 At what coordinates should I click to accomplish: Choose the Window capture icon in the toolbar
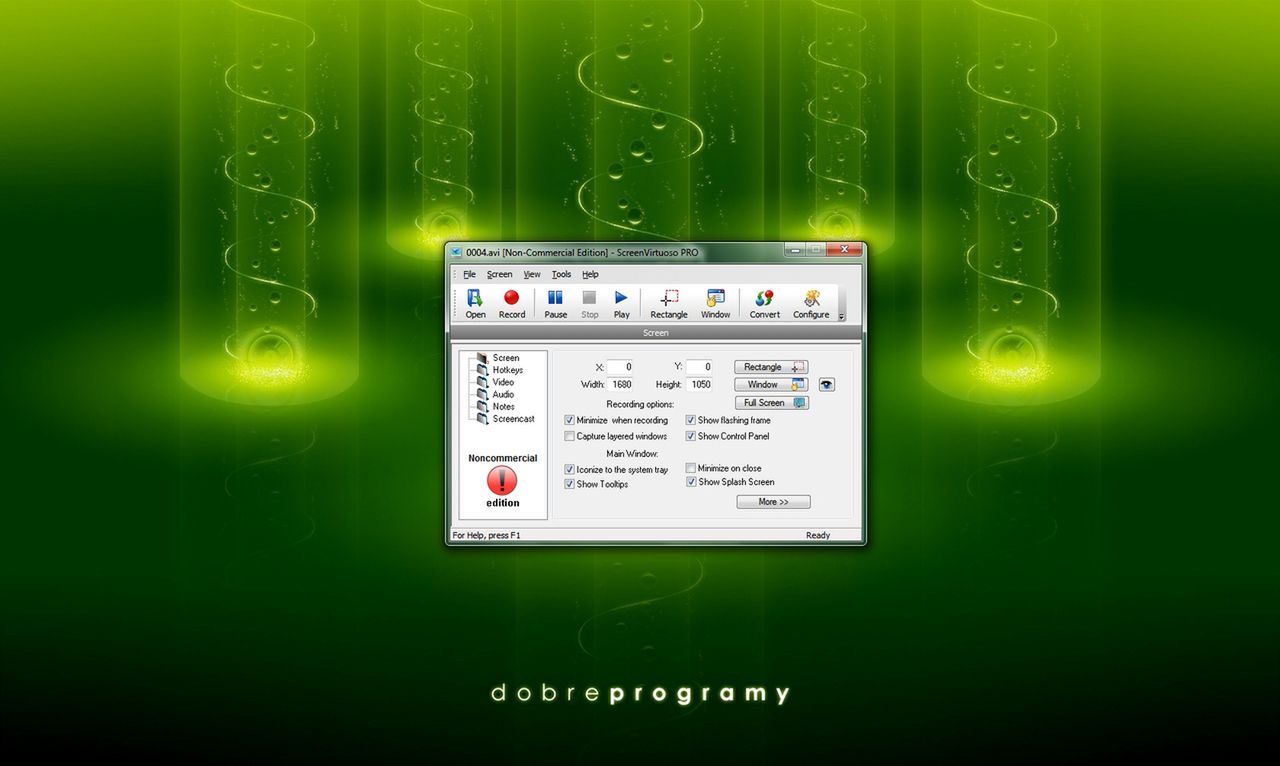[x=715, y=303]
